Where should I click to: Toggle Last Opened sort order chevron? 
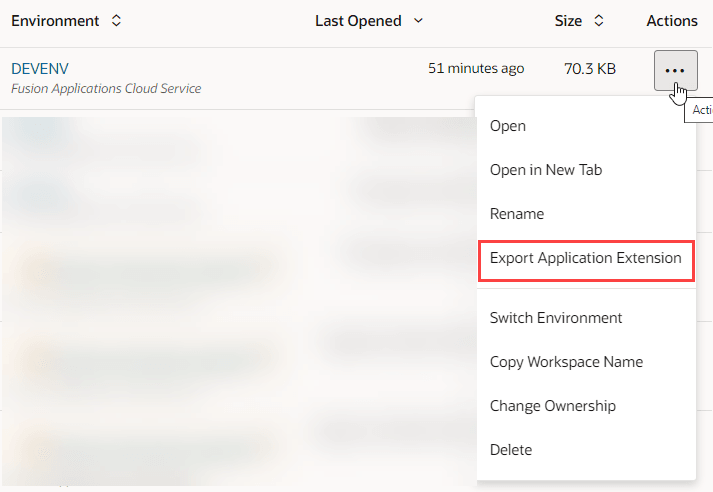point(418,21)
